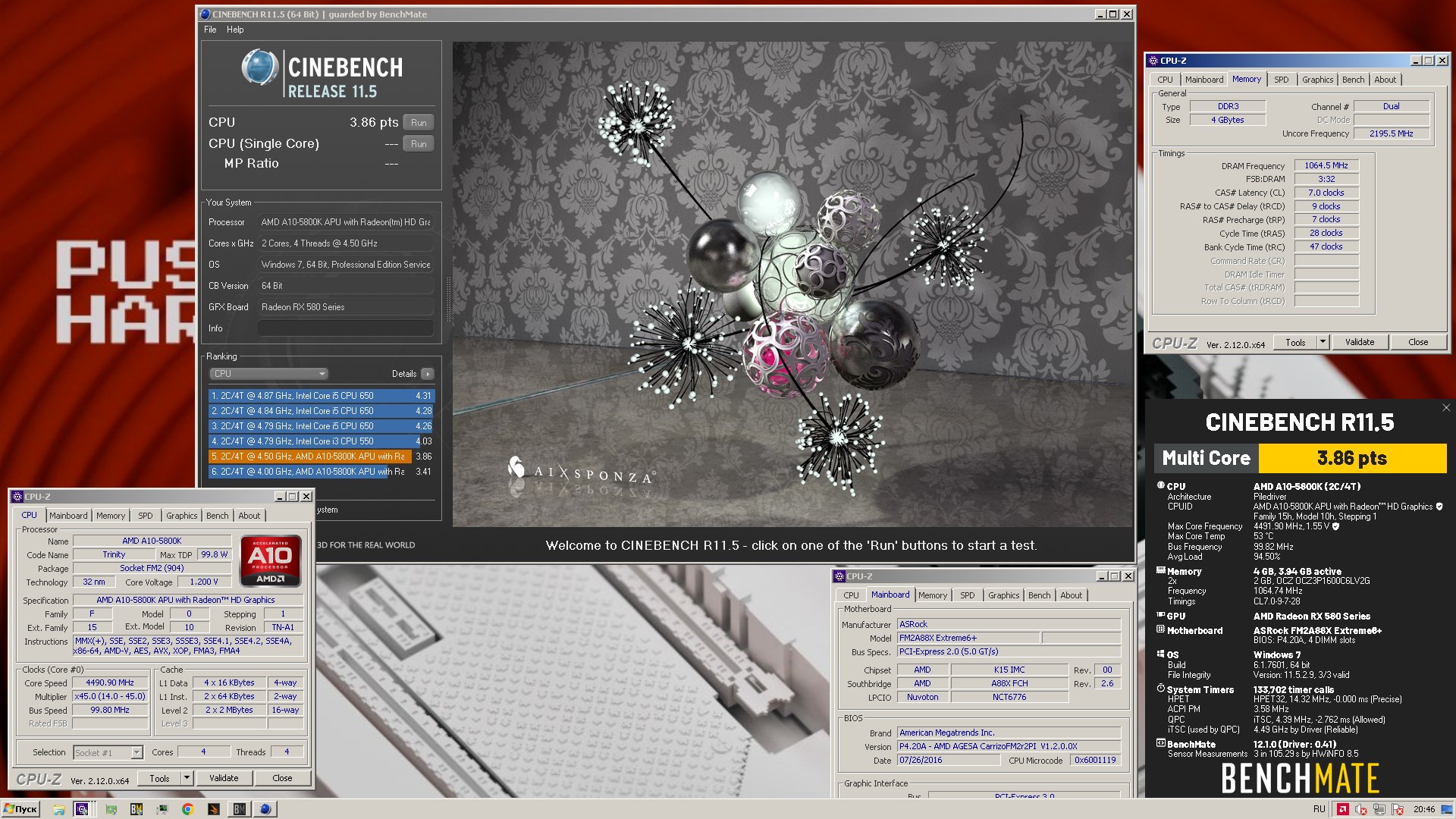Open the orange winged taskbar icon
Image resolution: width=1456 pixels, height=819 pixels.
point(214,809)
